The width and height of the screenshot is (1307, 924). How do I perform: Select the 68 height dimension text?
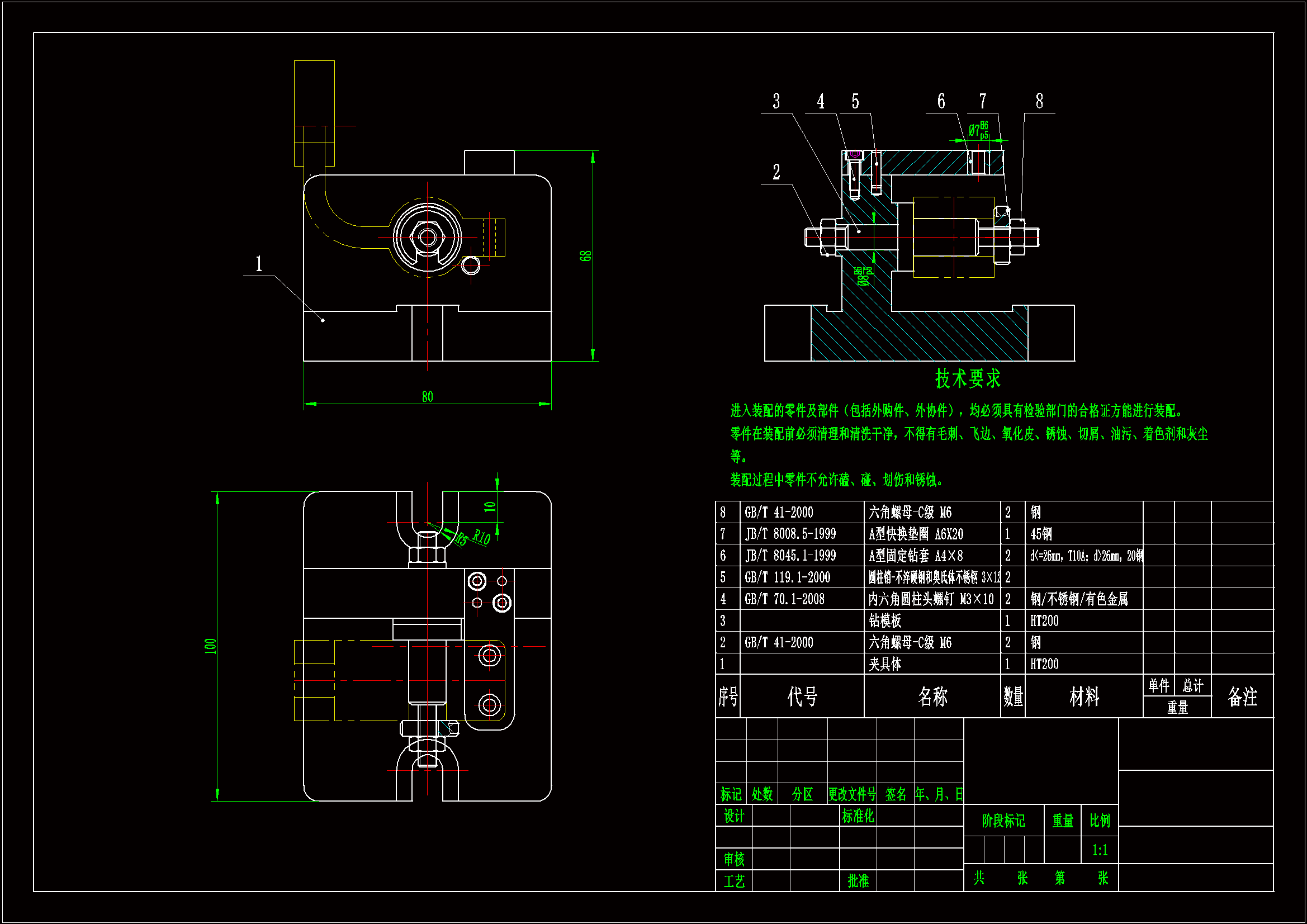(586, 256)
